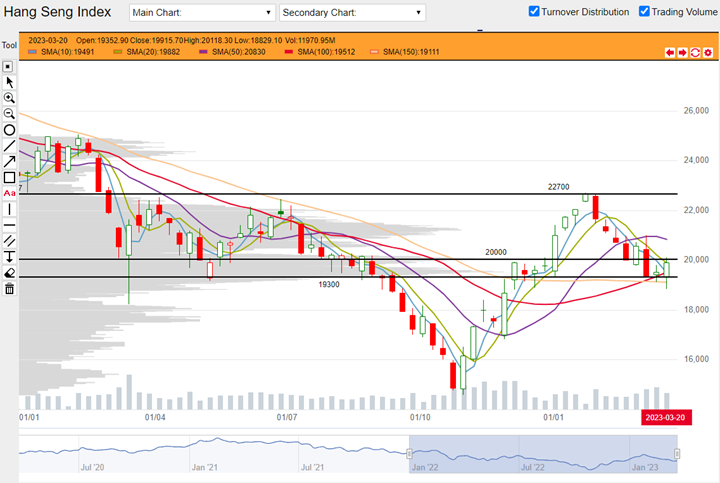Activate the eraser tool
Image resolution: width=720 pixels, height=483 pixels.
(x=9, y=273)
